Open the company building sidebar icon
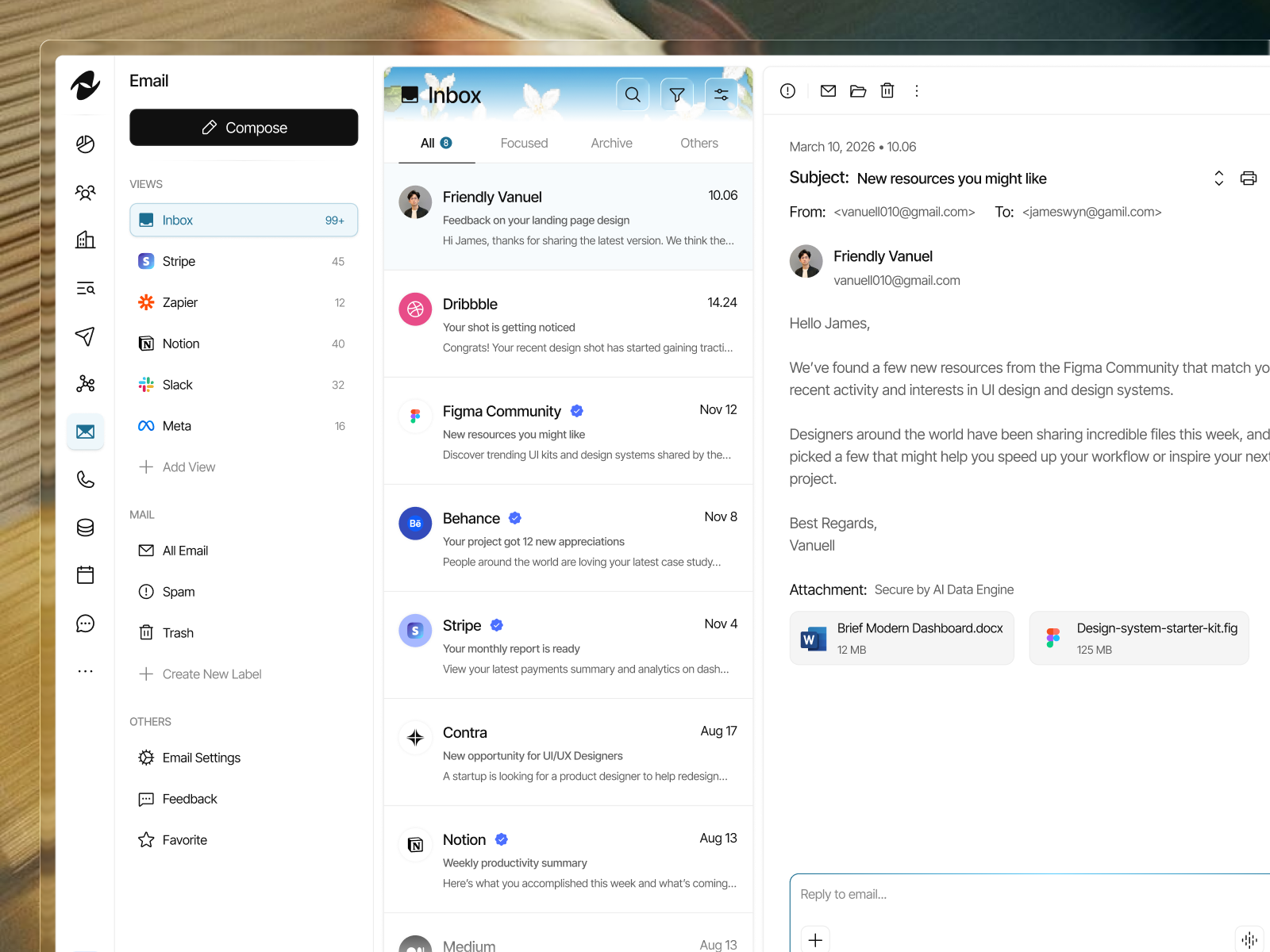 click(85, 240)
